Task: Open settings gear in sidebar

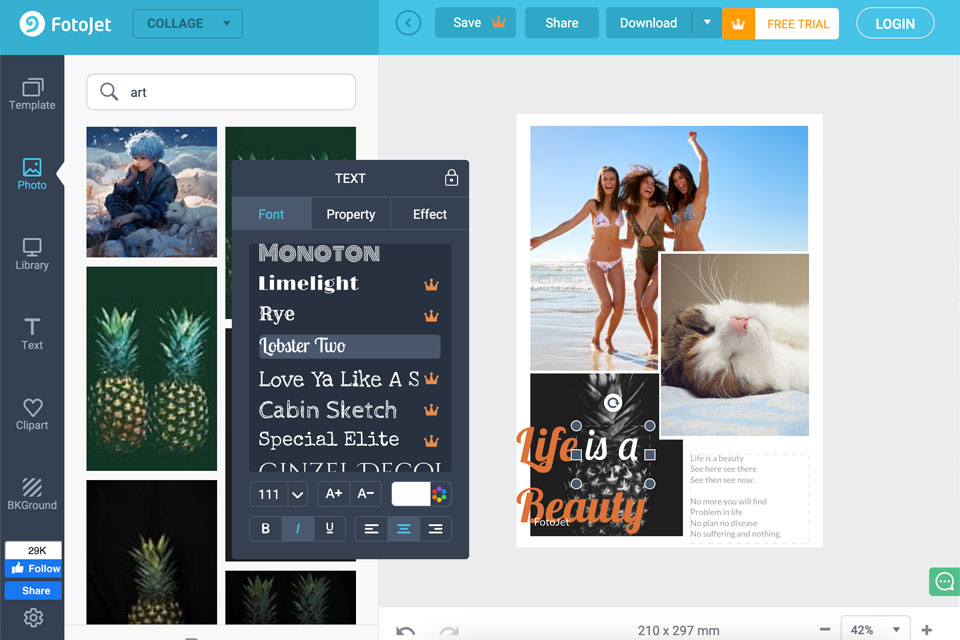Action: tap(33, 617)
